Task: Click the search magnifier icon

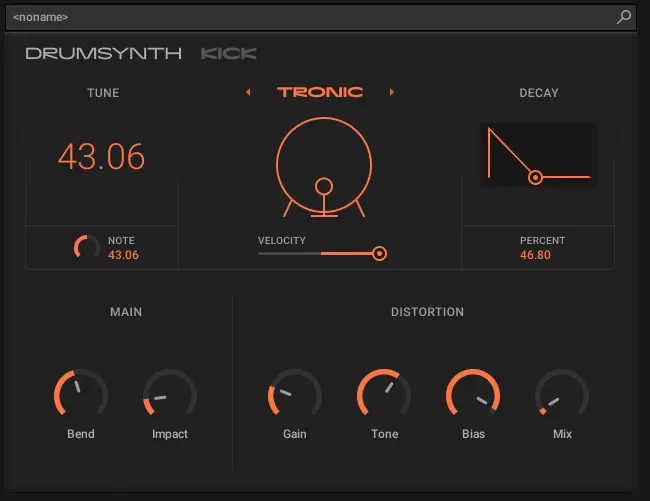Action: point(624,17)
